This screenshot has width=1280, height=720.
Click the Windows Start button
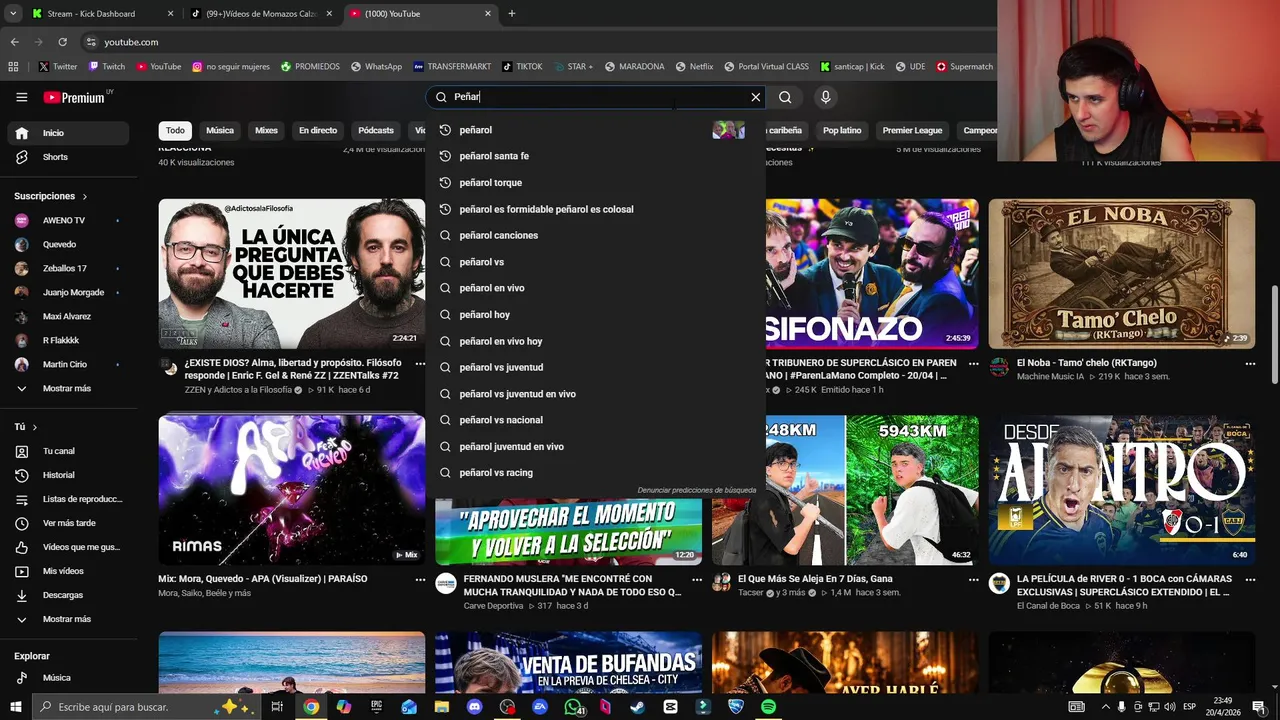pos(17,707)
